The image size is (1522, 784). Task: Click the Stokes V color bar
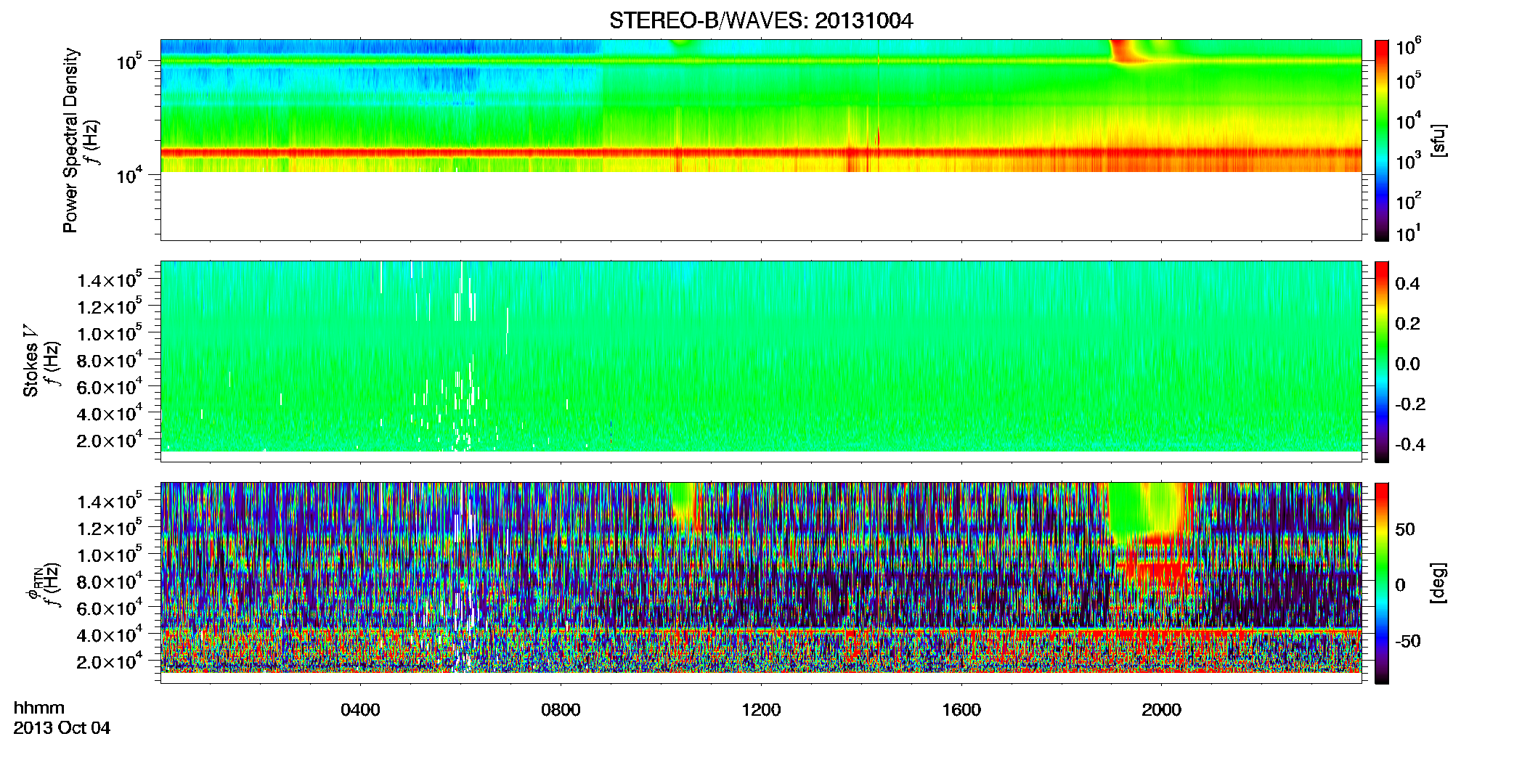(x=1382, y=362)
